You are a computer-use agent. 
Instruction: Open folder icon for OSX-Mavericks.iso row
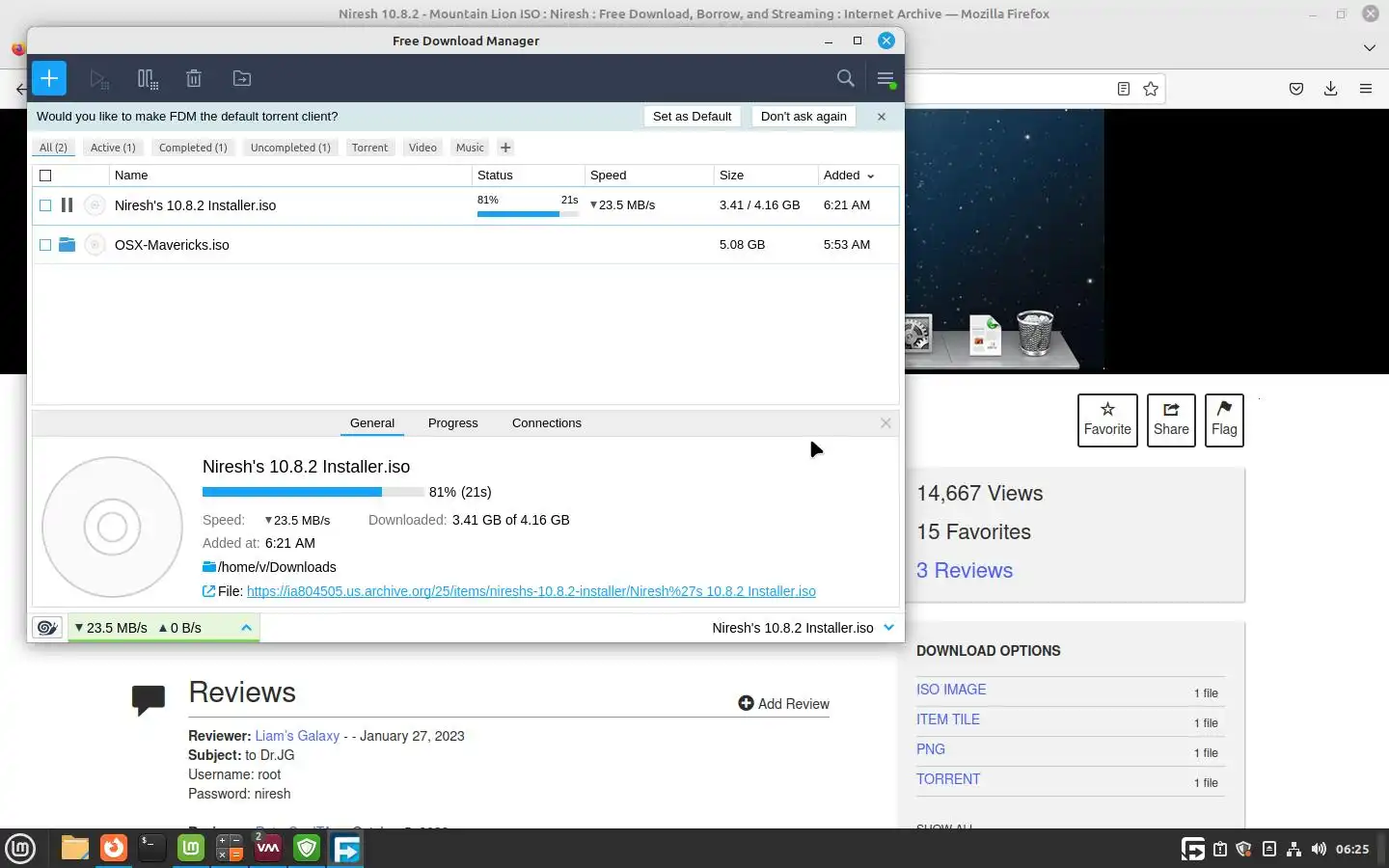point(67,244)
